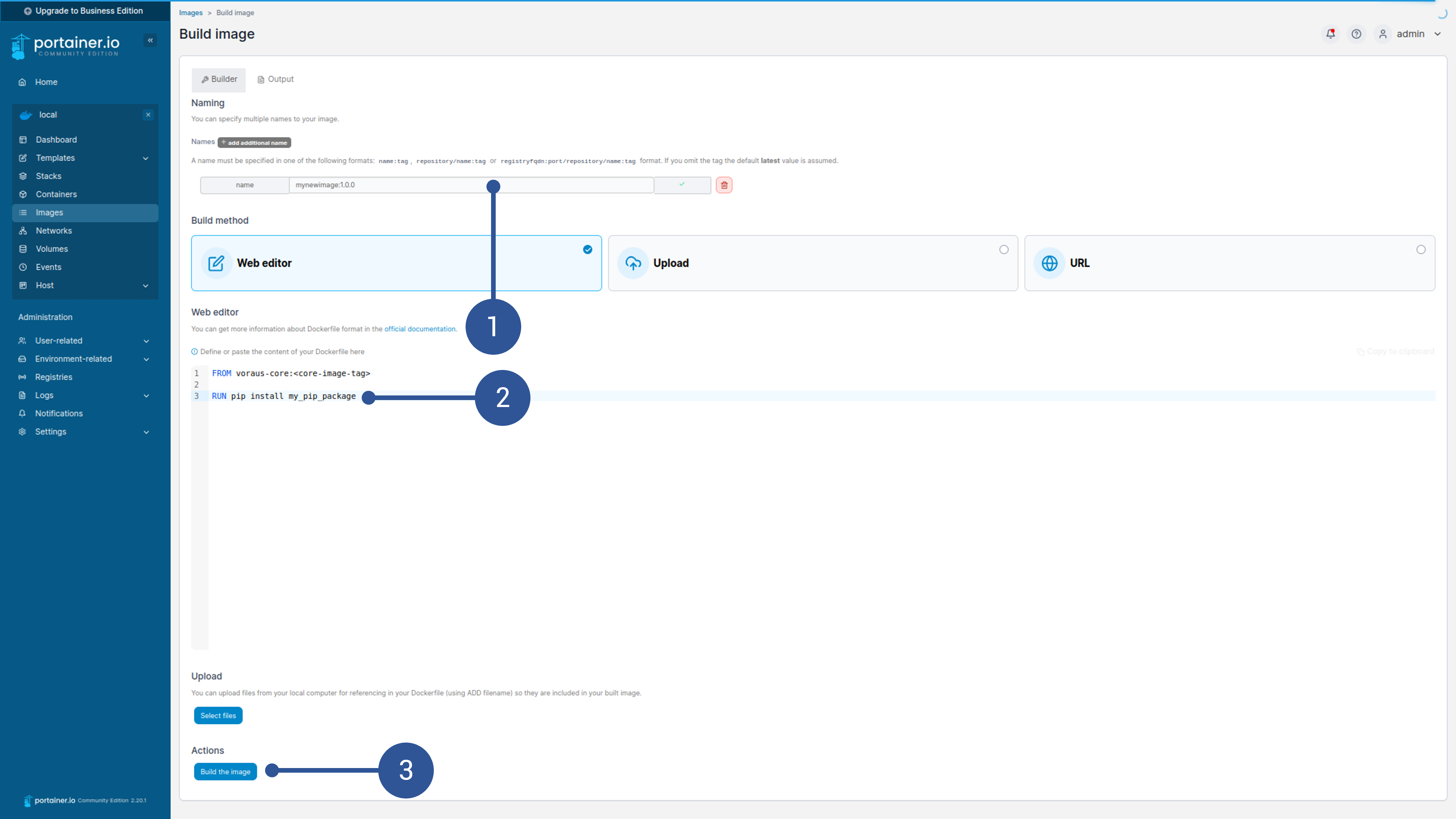The image size is (1456, 819).
Task: Open the official documentation link
Action: pos(419,329)
